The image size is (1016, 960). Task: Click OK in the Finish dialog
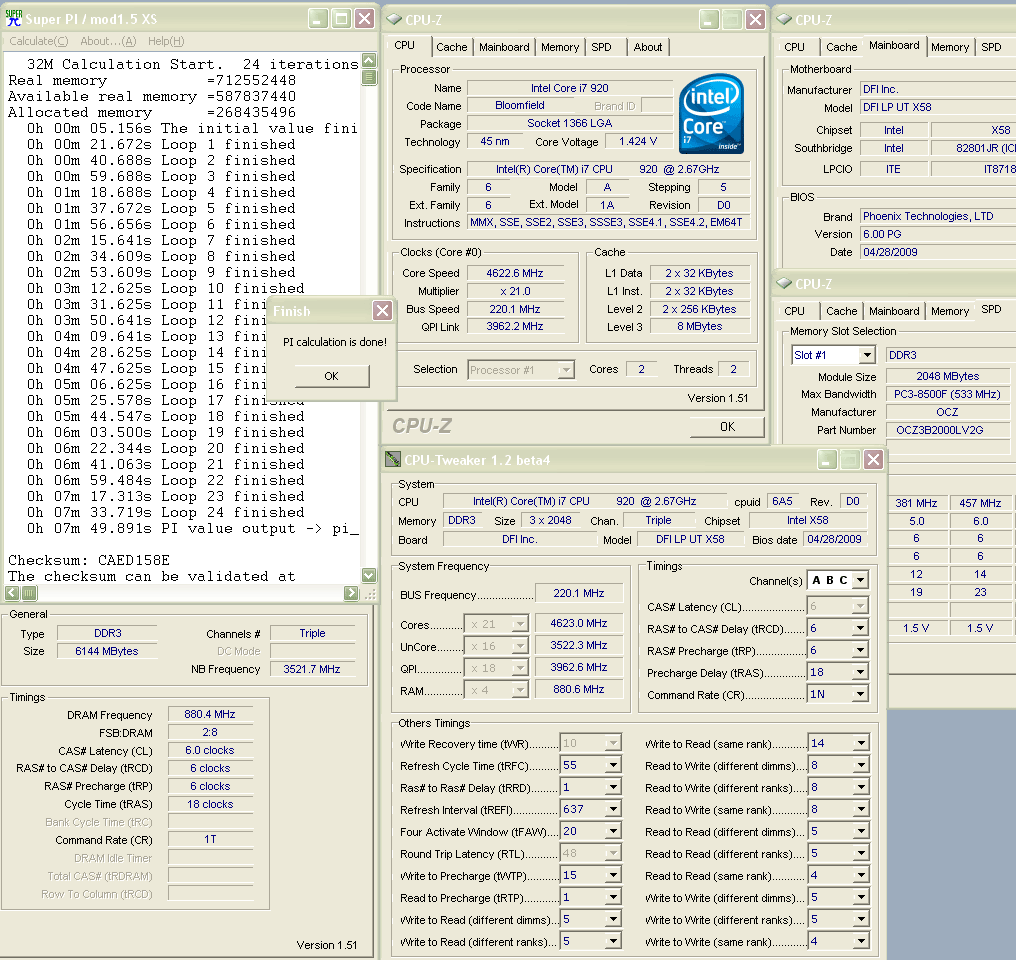coord(332,376)
